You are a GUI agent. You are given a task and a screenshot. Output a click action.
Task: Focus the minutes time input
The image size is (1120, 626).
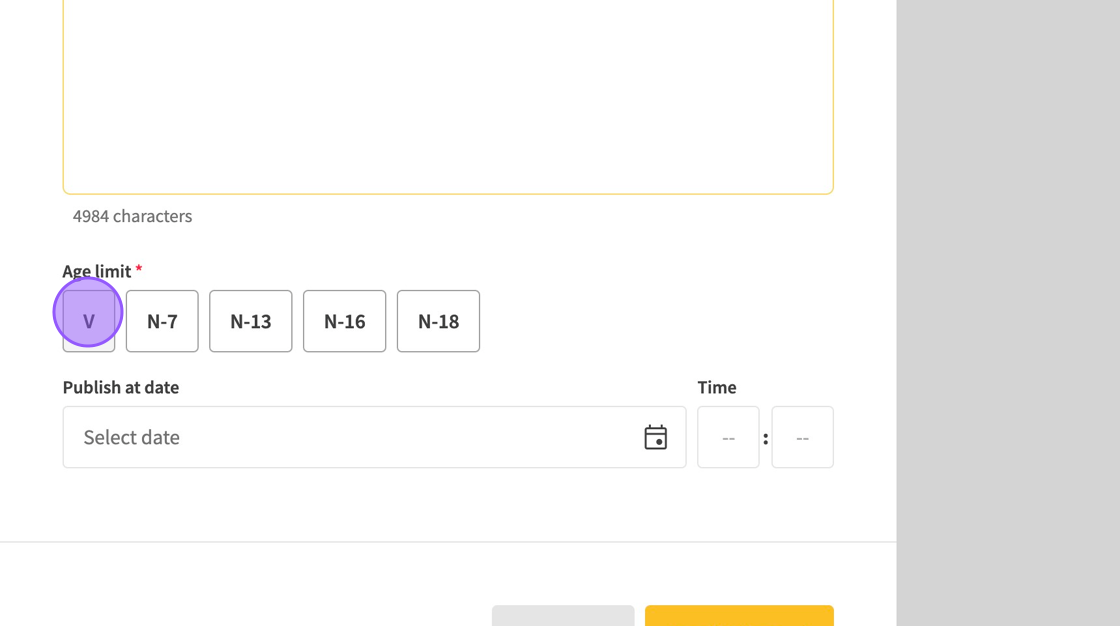[x=802, y=437]
